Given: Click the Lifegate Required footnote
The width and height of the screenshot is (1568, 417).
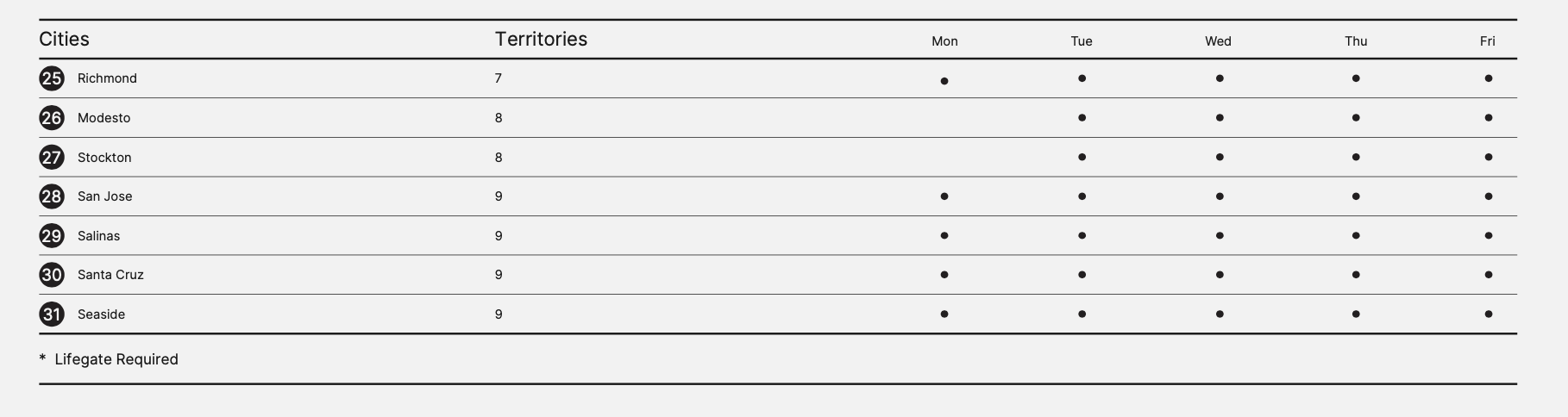Looking at the screenshot, I should tap(116, 359).
